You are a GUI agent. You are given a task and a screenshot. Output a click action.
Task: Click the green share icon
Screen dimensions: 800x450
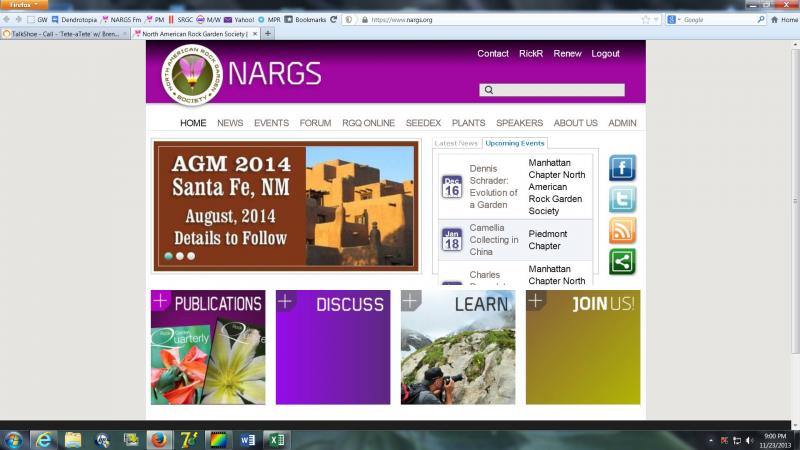(x=622, y=261)
